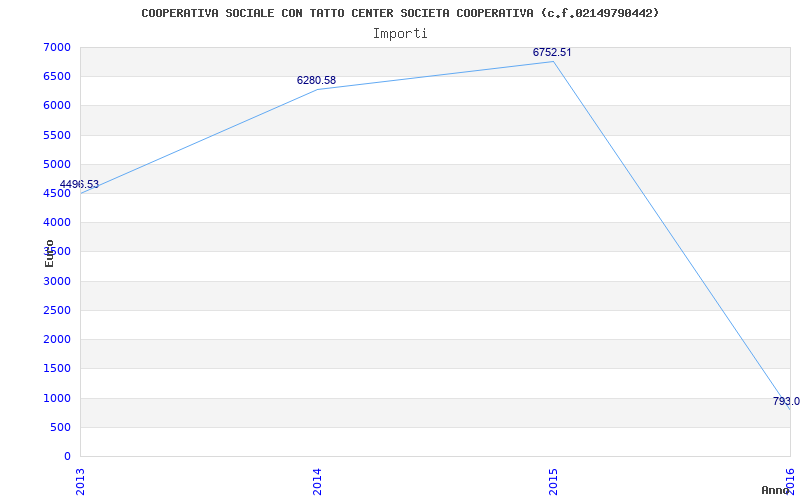Click the 6000 y-axis value
Image resolution: width=800 pixels, height=500 pixels.
tap(57, 106)
